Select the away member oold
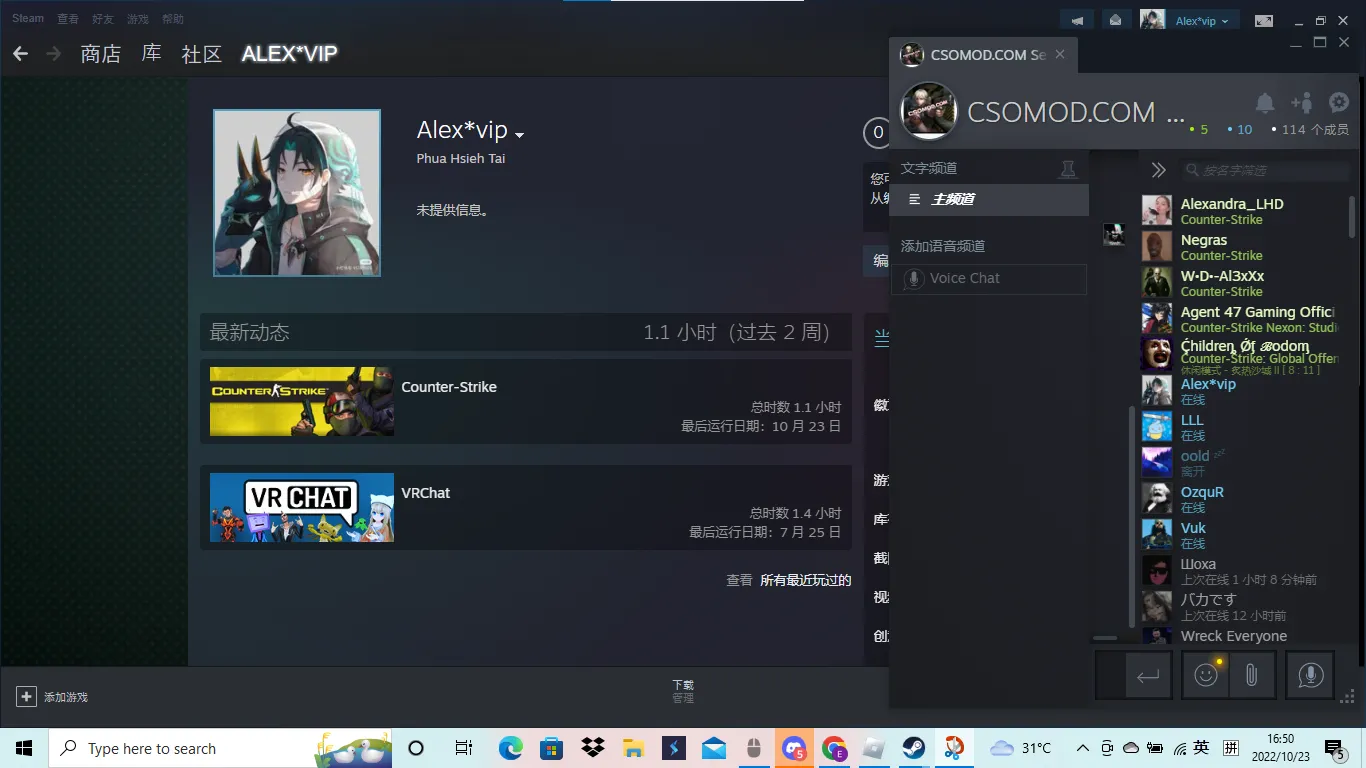This screenshot has height=768, width=1366. (x=1239, y=463)
